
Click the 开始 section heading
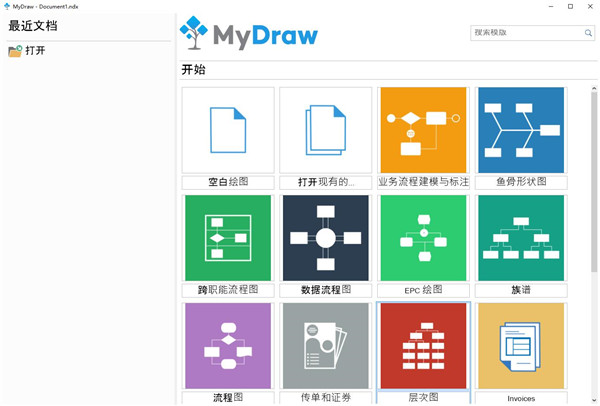click(193, 70)
